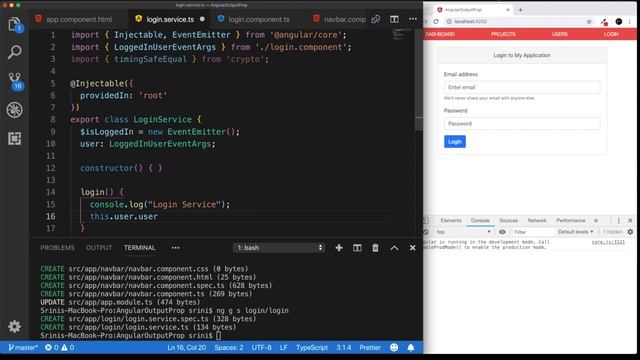Create a new terminal with plus icon
The width and height of the screenshot is (640, 360).
tap(339, 248)
